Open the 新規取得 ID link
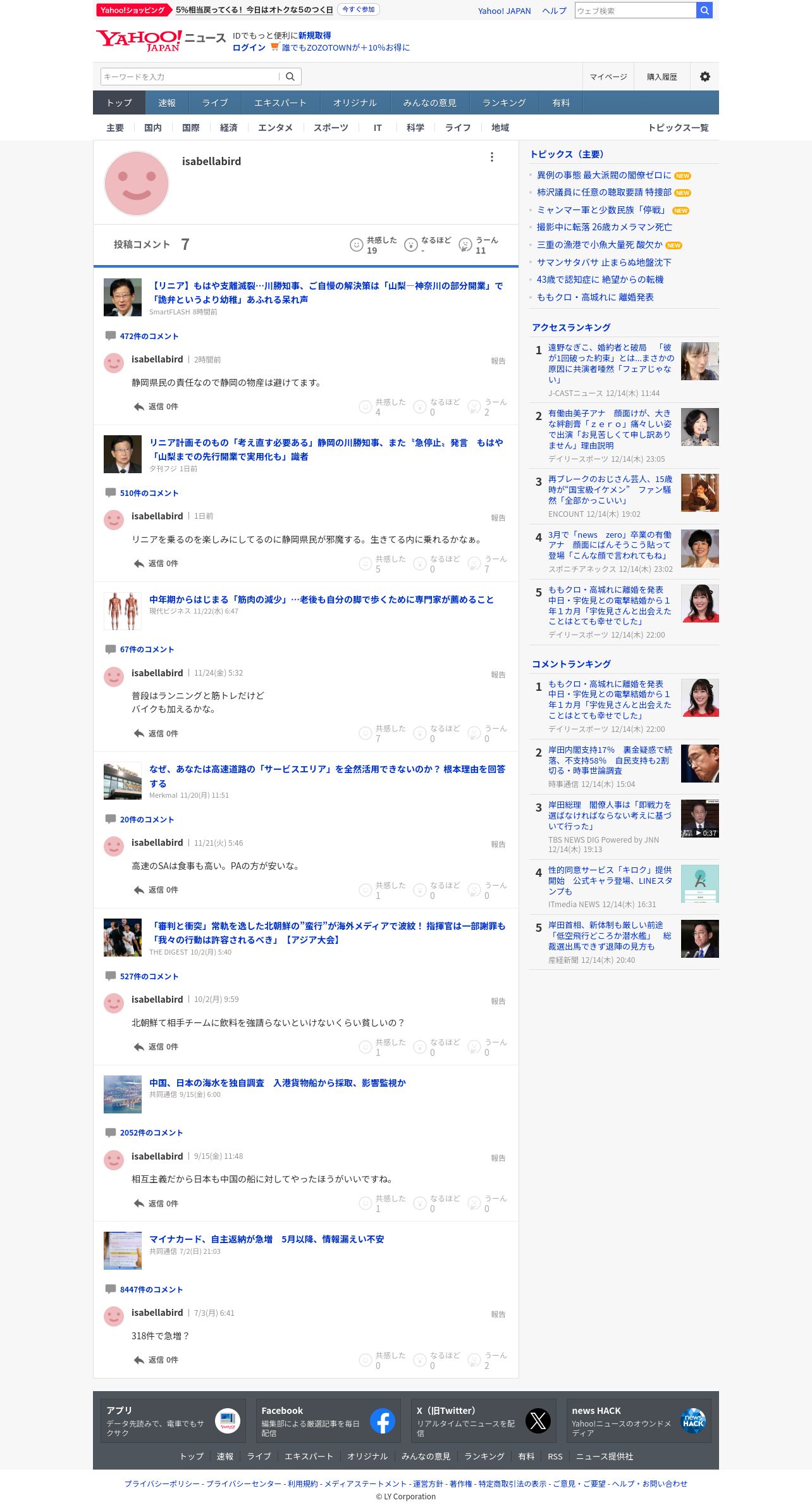812x1505 pixels. coord(315,35)
